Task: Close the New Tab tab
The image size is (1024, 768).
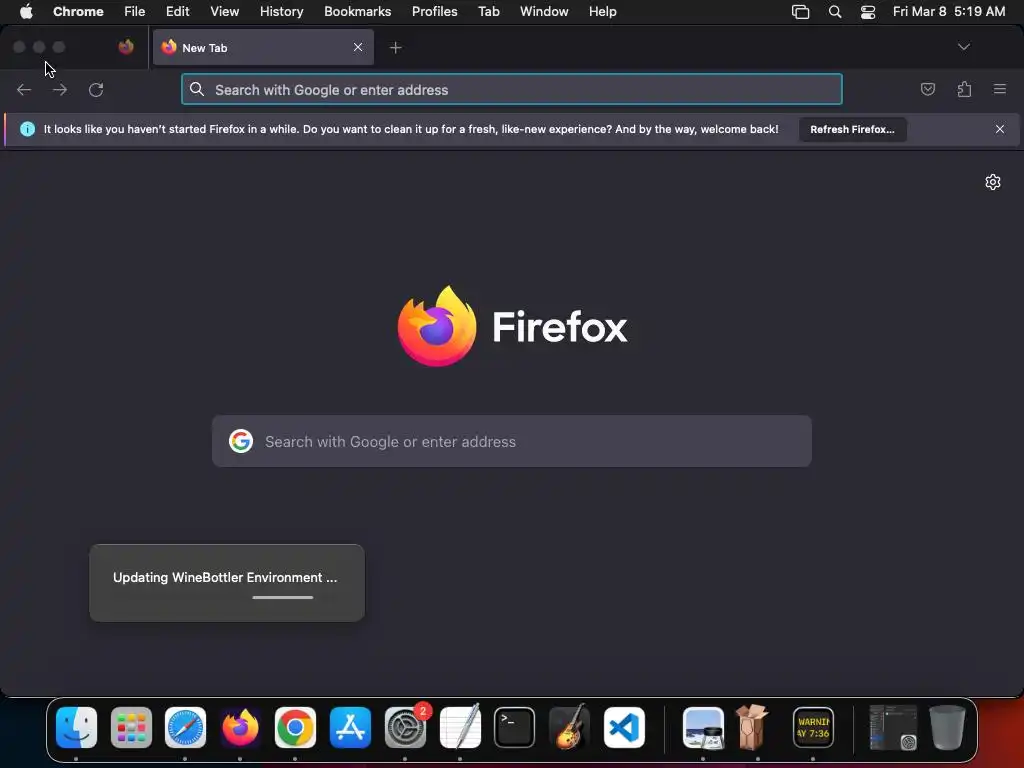Action: 358,47
